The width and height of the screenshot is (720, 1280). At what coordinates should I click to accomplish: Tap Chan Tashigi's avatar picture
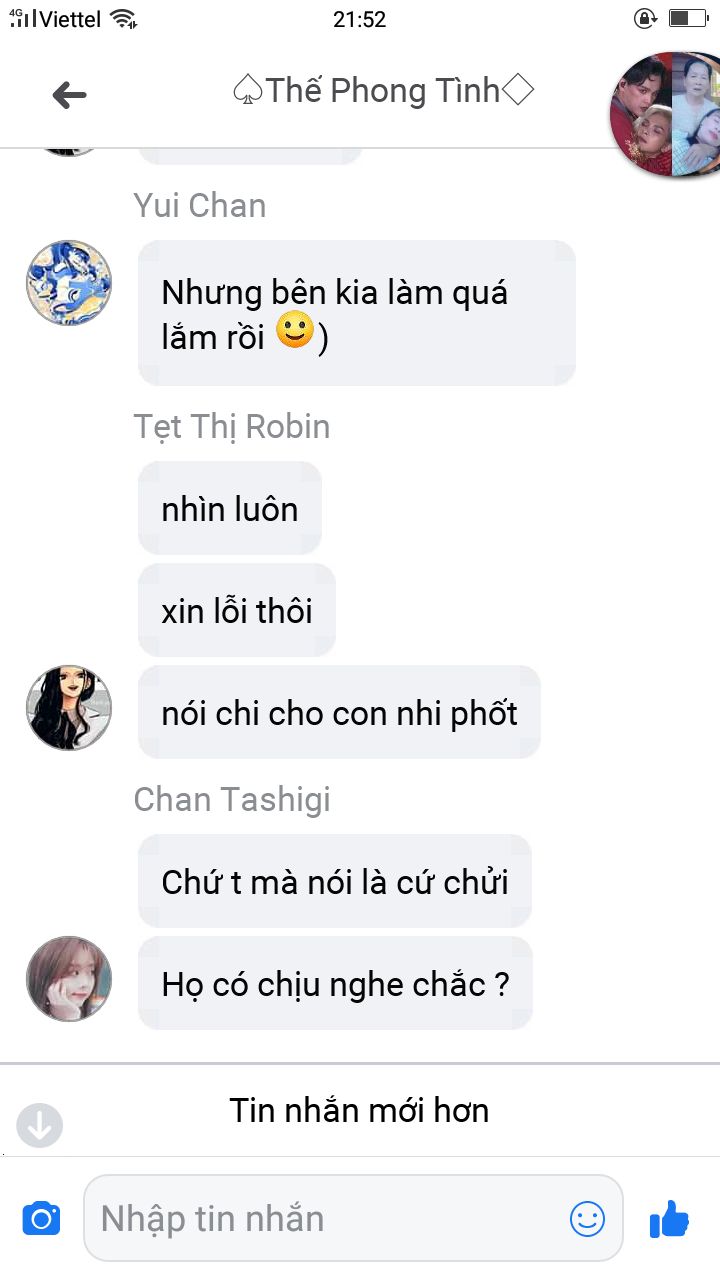pyautogui.click(x=69, y=979)
